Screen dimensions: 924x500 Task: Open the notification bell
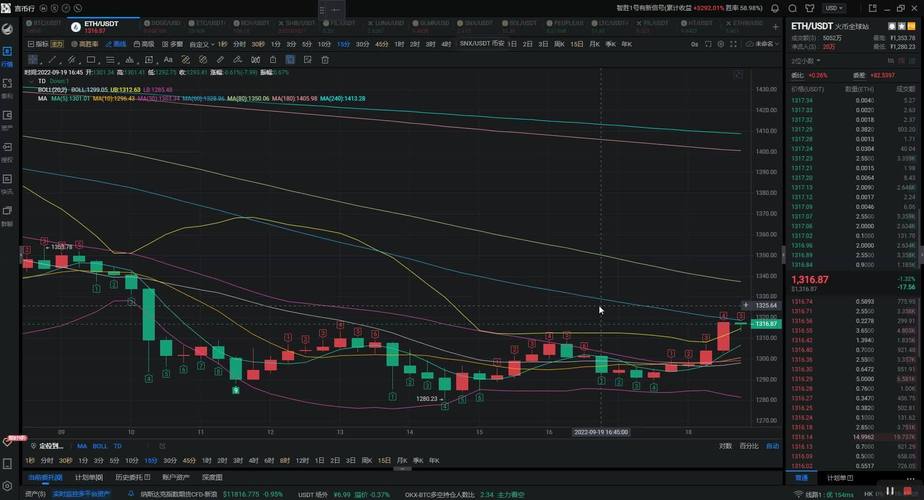[x=775, y=8]
